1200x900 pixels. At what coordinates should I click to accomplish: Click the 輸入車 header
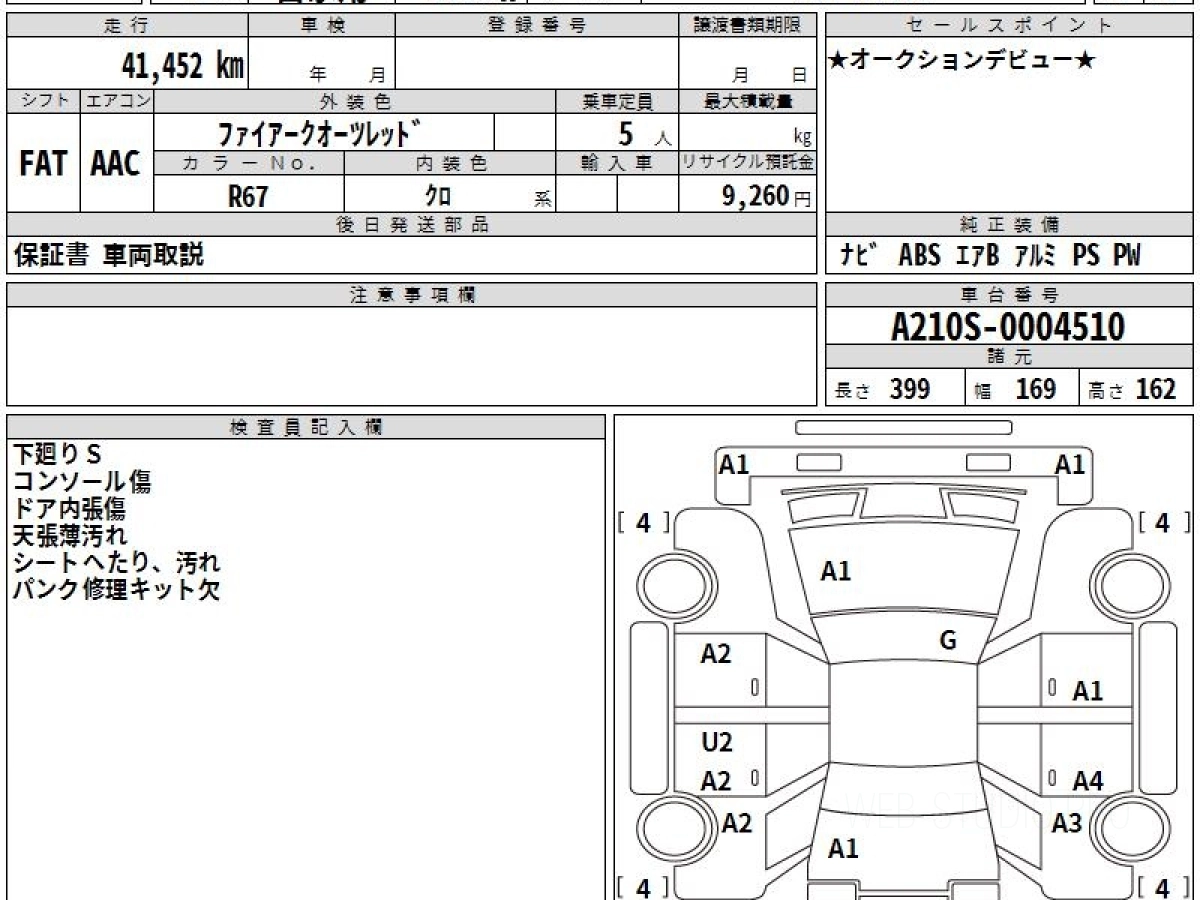(x=617, y=163)
